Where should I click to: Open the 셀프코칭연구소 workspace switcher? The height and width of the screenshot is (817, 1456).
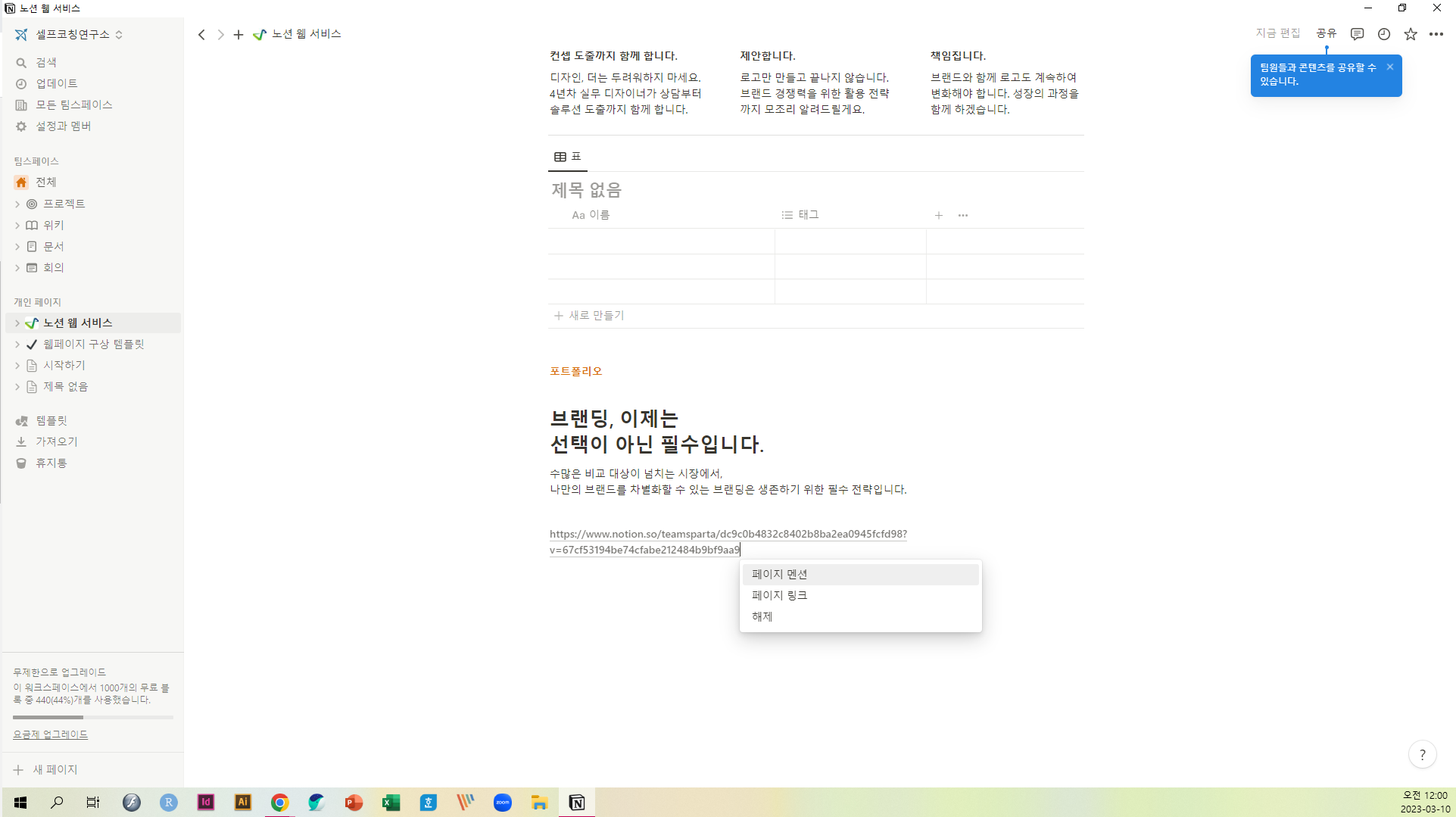[69, 34]
